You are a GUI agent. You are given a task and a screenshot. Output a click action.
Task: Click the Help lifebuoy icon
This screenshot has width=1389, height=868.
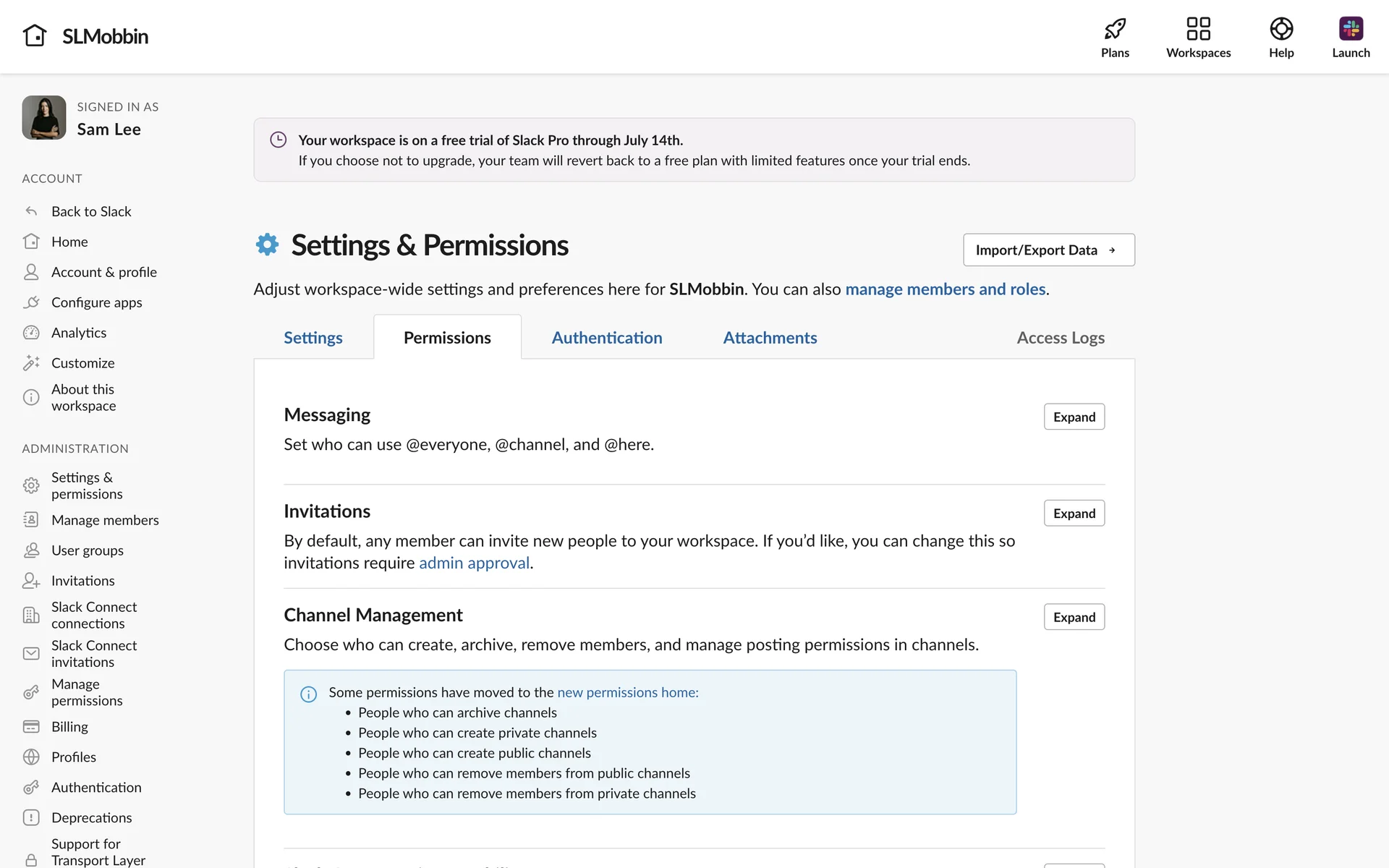click(1281, 29)
